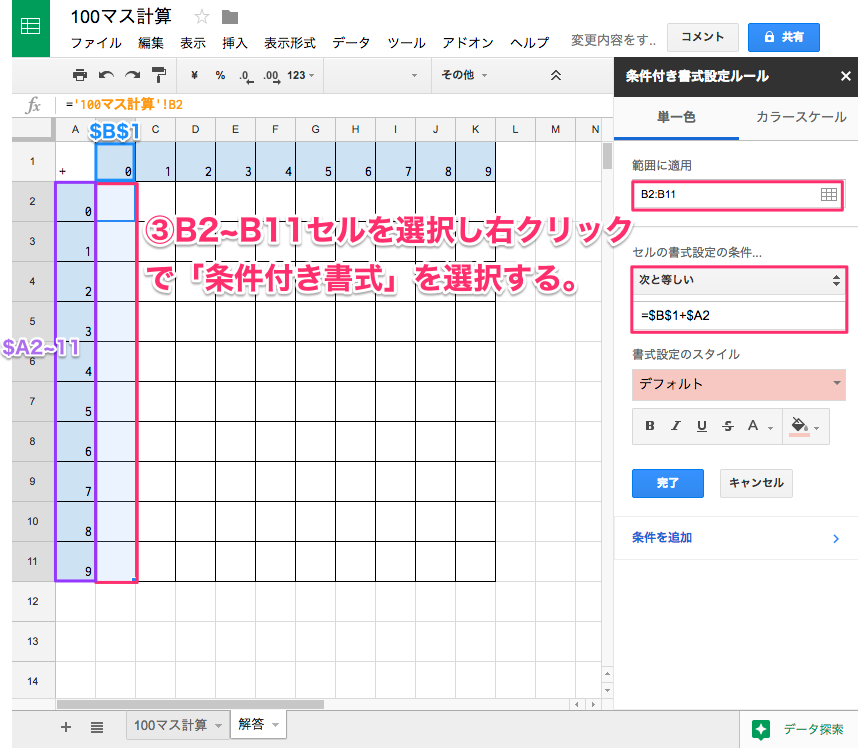The height and width of the screenshot is (748, 858).
Task: Undo the last action
Action: coord(106,75)
